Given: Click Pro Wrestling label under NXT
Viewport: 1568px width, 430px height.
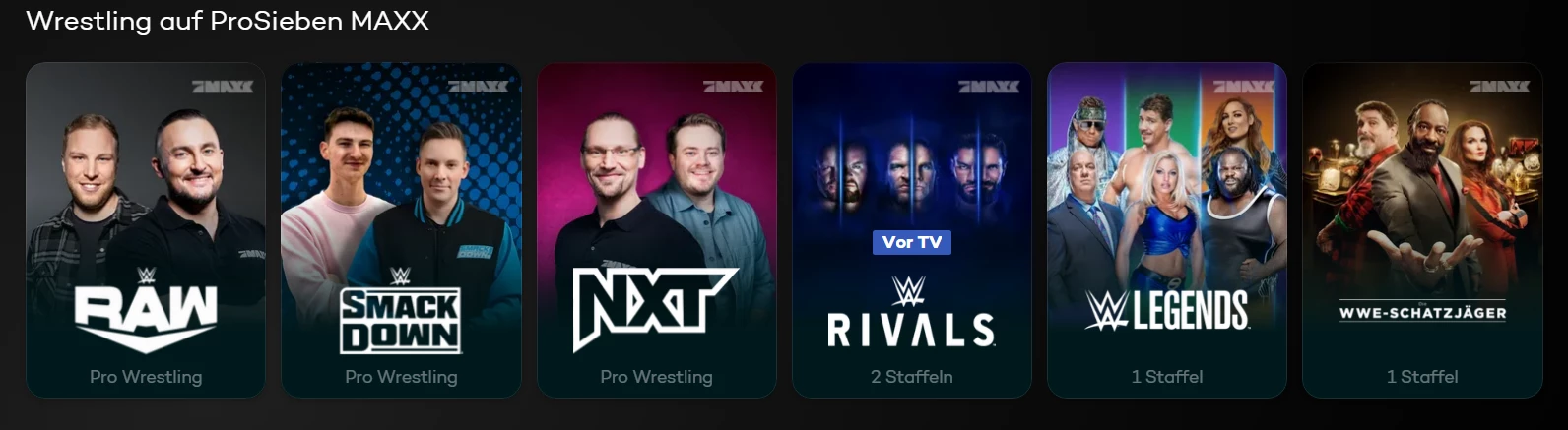Looking at the screenshot, I should [x=656, y=377].
